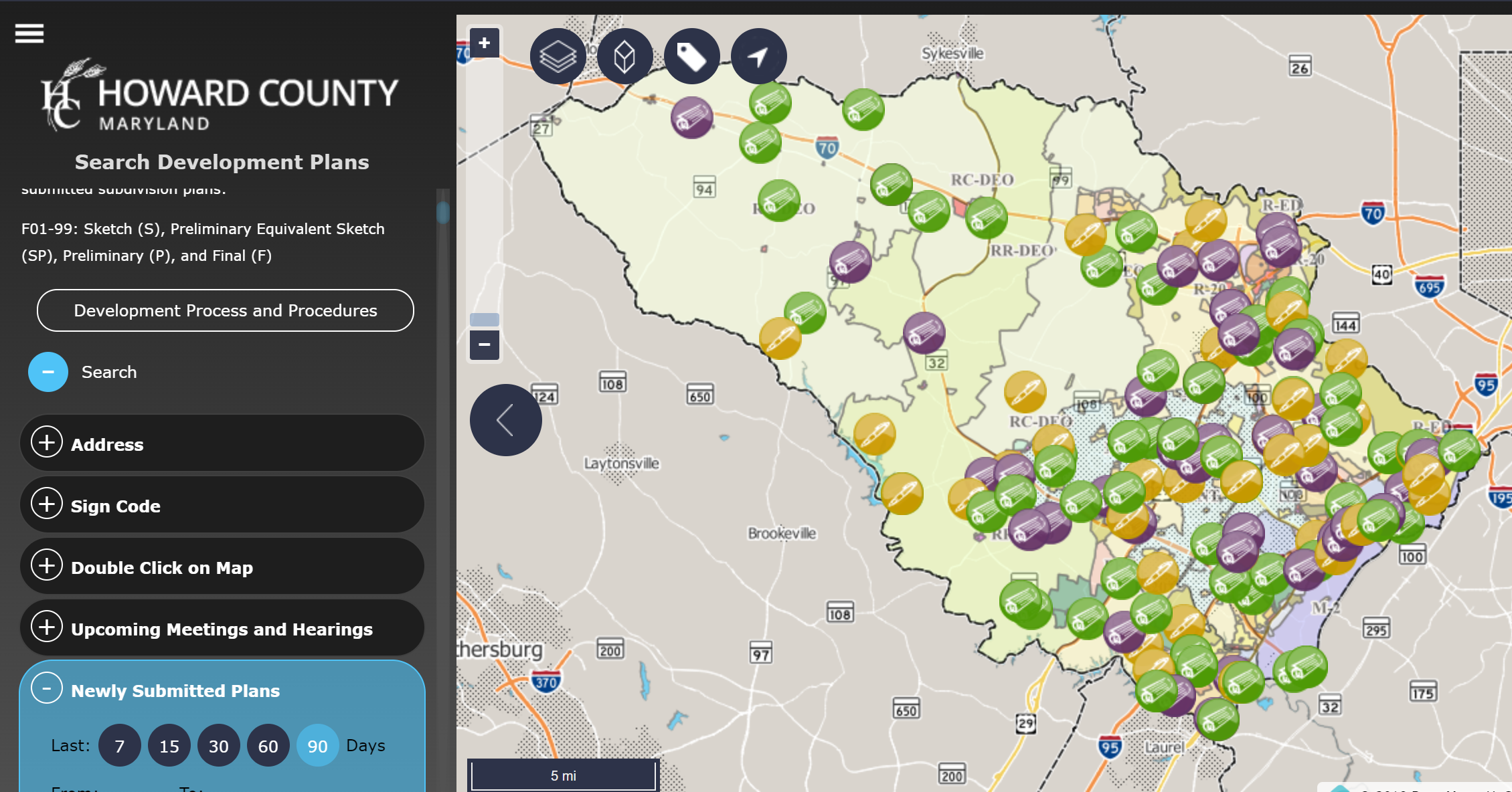Viewport: 1512px width, 792px height.
Task: Expand the Address section
Action: point(222,443)
